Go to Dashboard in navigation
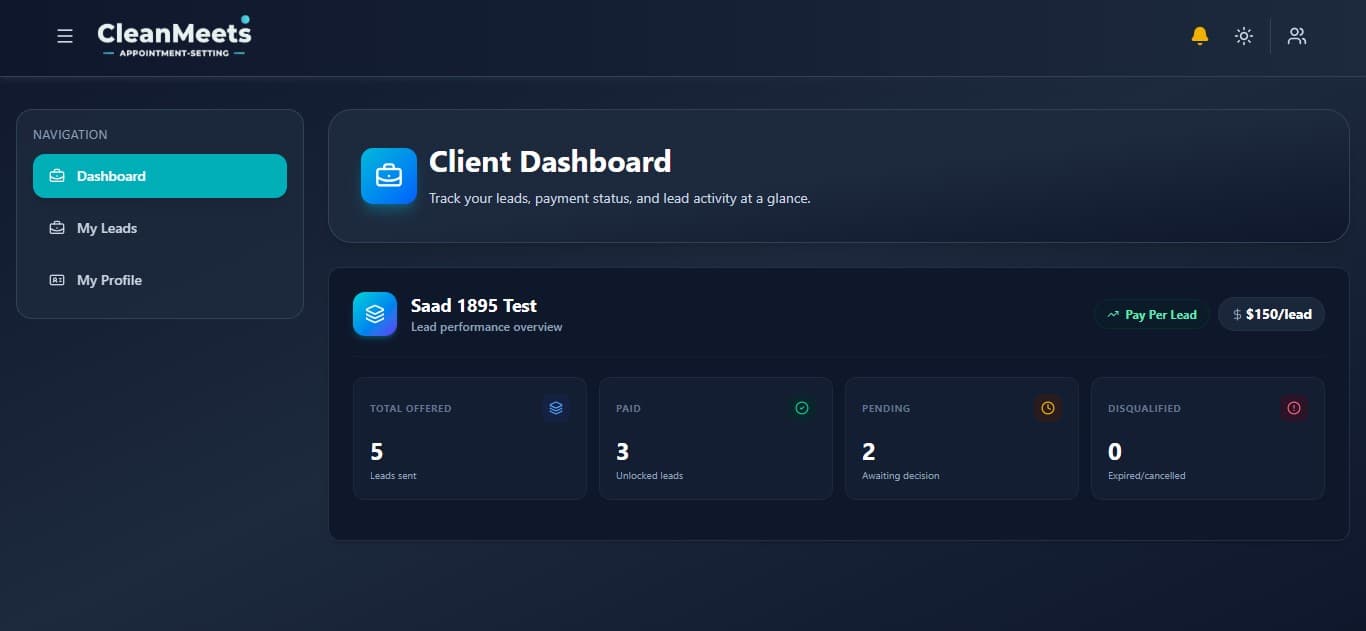 [x=160, y=176]
